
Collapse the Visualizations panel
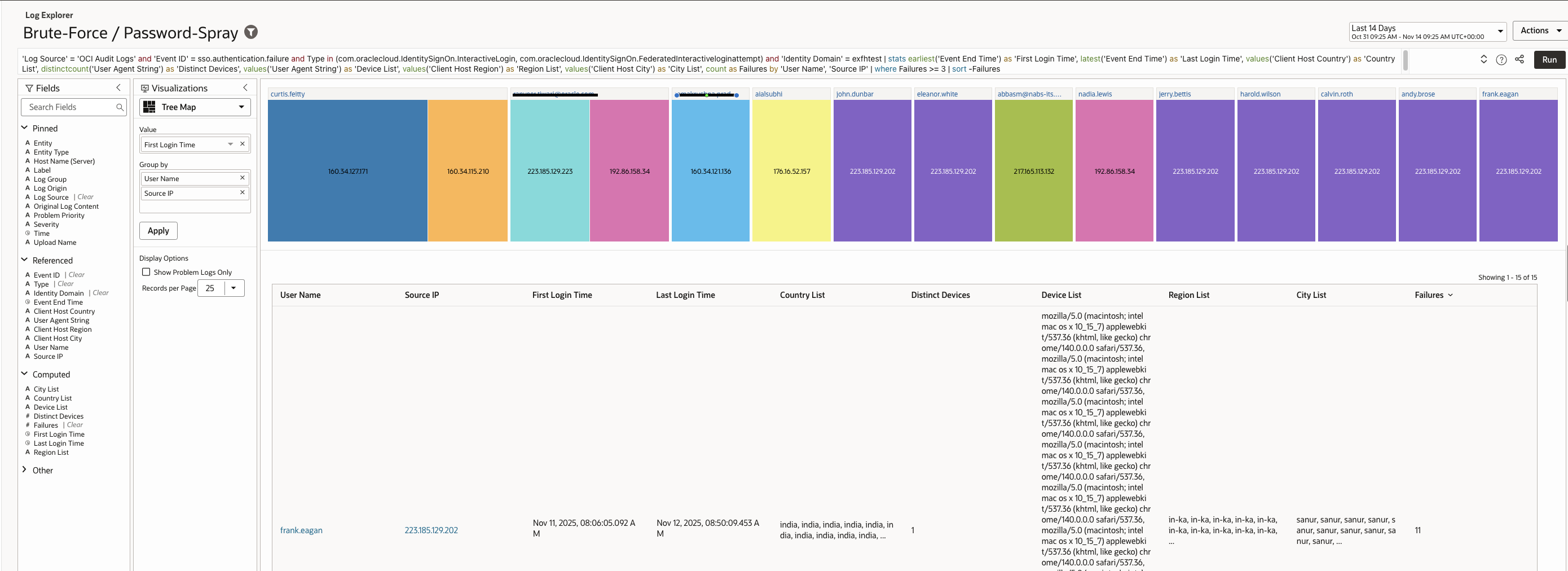pos(245,88)
